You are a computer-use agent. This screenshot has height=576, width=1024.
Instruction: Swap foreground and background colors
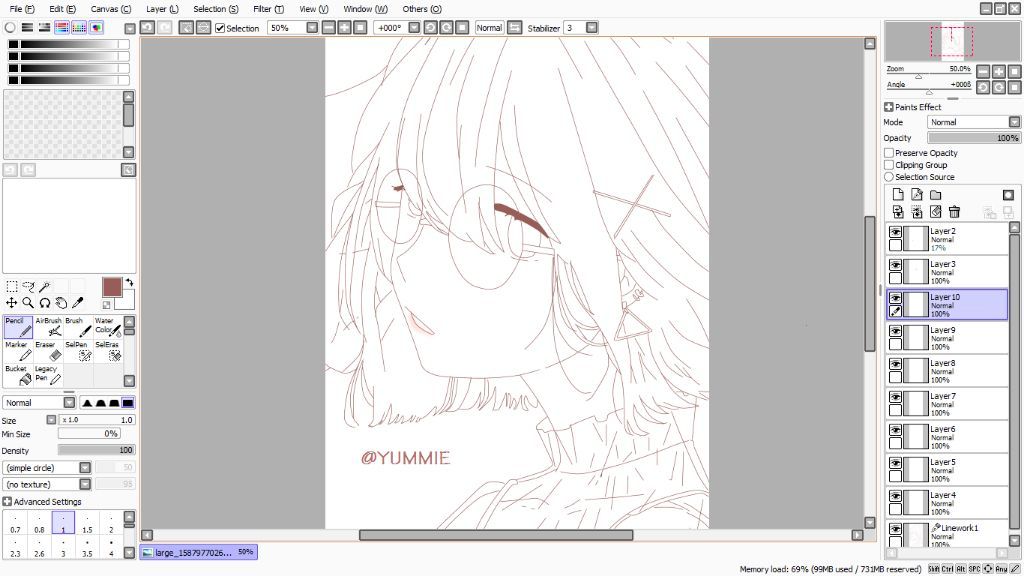pos(129,282)
